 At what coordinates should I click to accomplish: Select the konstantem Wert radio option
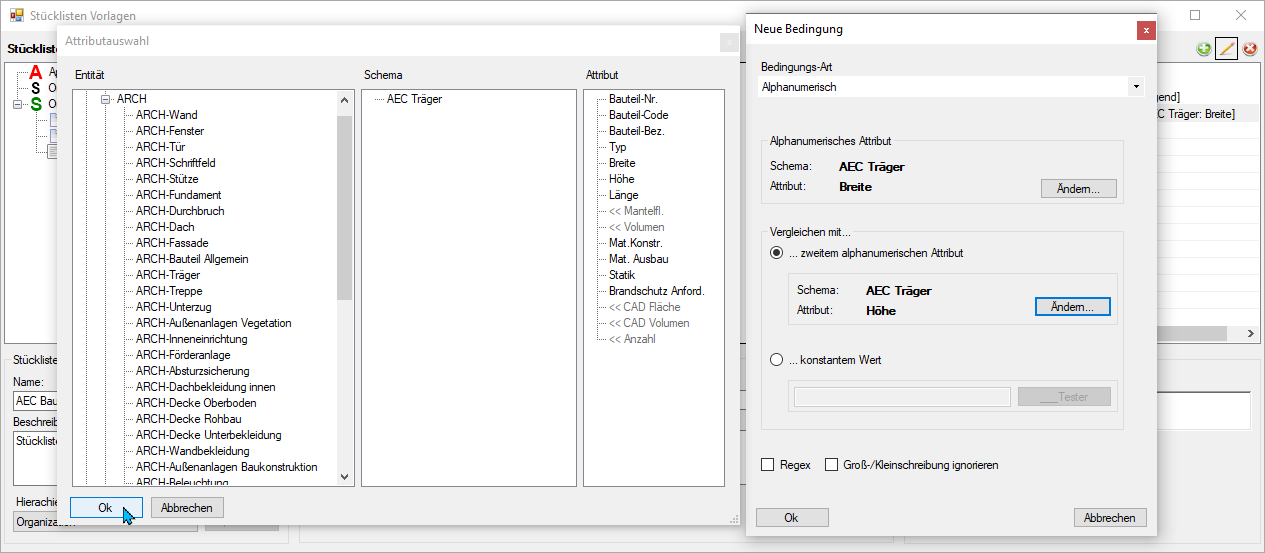[777, 360]
